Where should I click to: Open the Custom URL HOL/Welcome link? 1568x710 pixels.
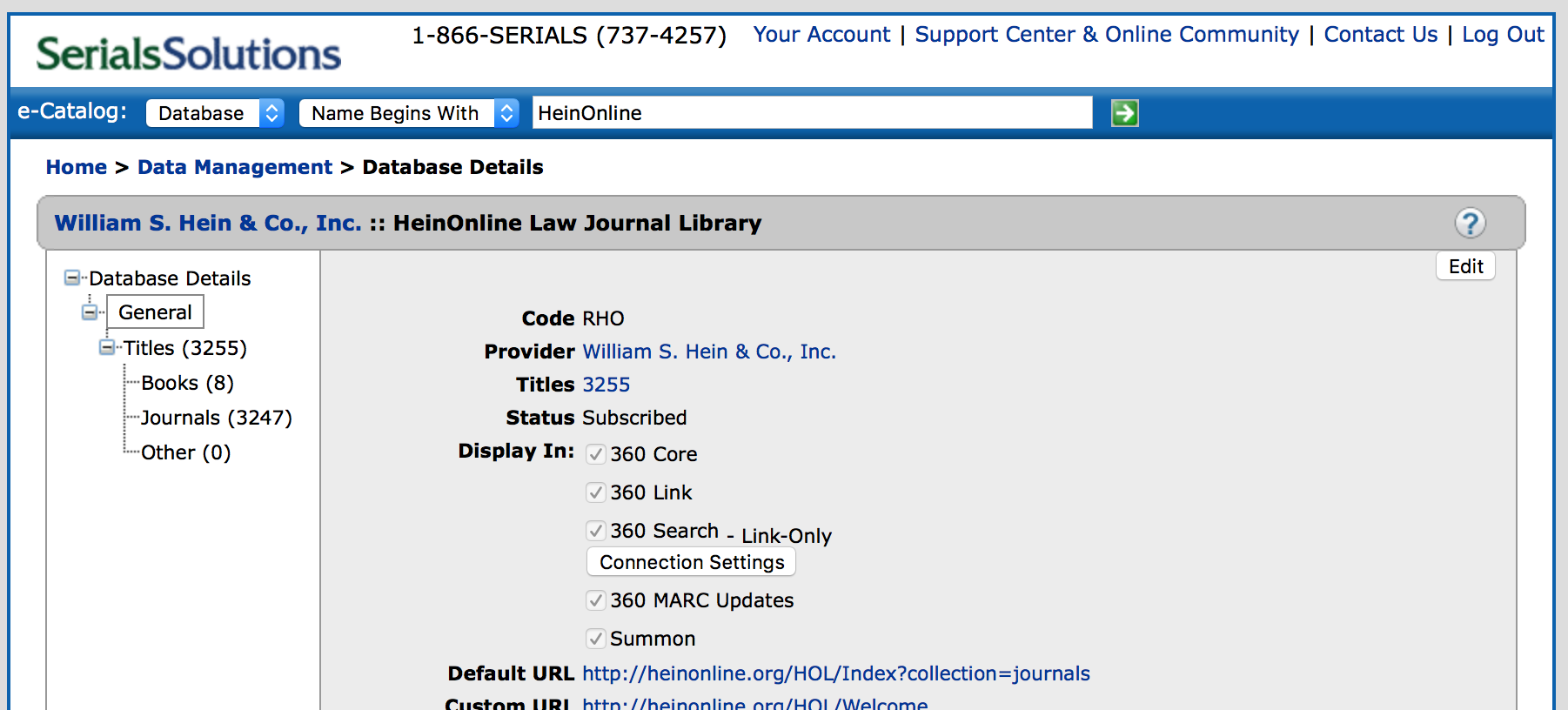(x=755, y=703)
